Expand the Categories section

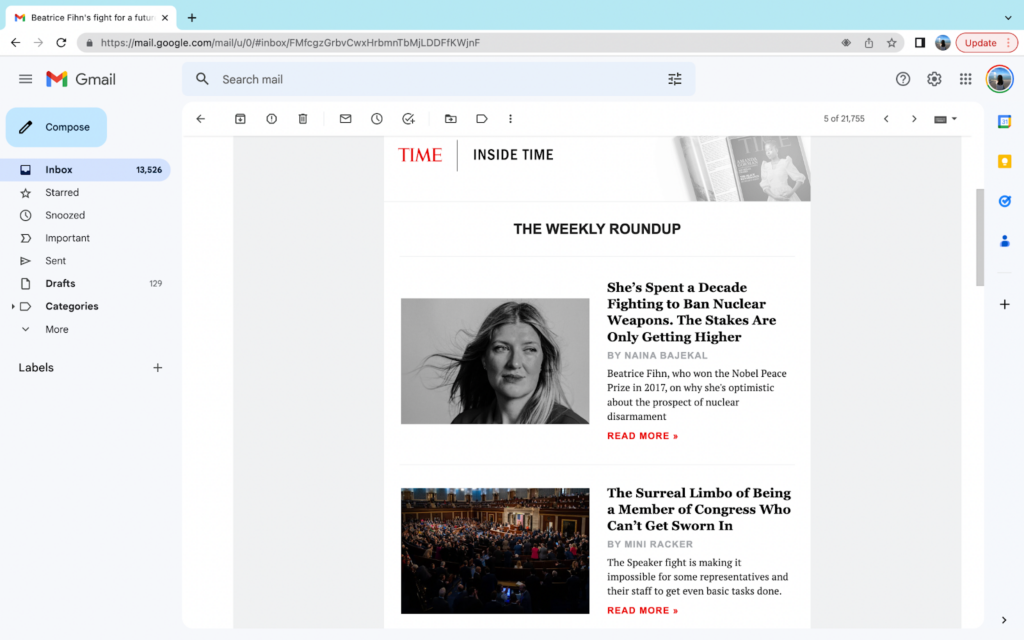[13, 306]
